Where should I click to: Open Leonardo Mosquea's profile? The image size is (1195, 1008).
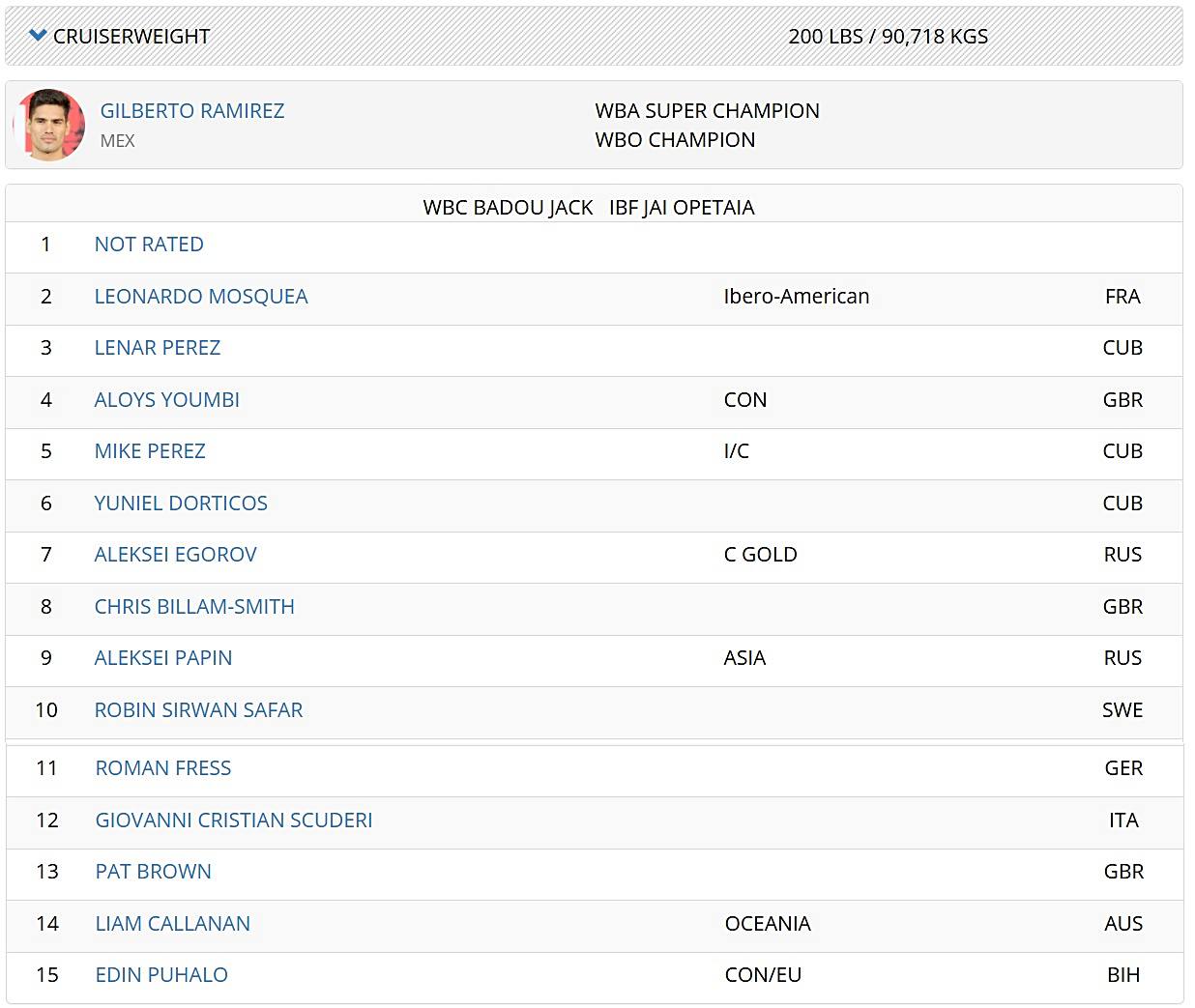201,297
